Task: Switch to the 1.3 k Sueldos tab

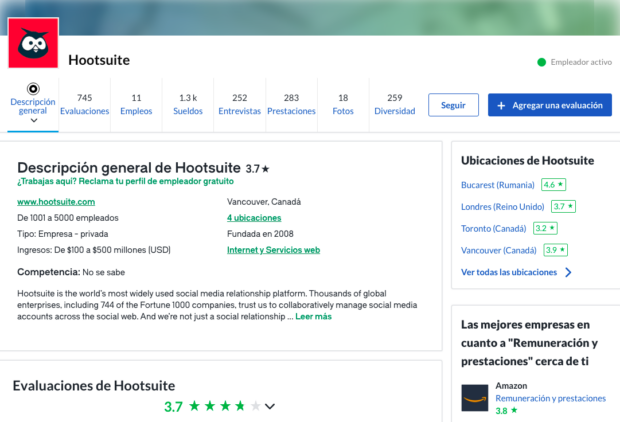Action: (x=188, y=104)
